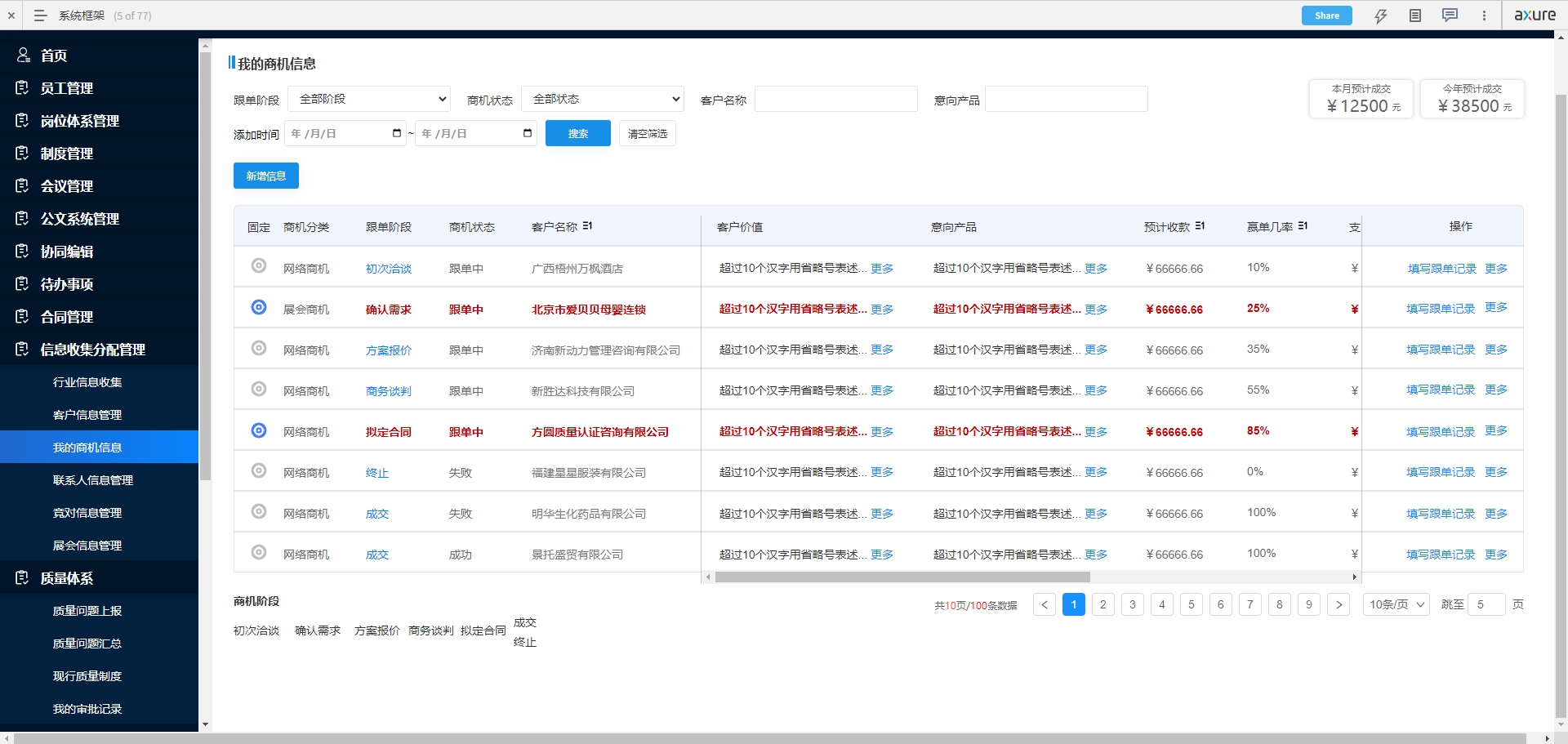Viewport: 1568px width, 744px height.
Task: Click the icon beside 制度管理
Action: [x=23, y=153]
